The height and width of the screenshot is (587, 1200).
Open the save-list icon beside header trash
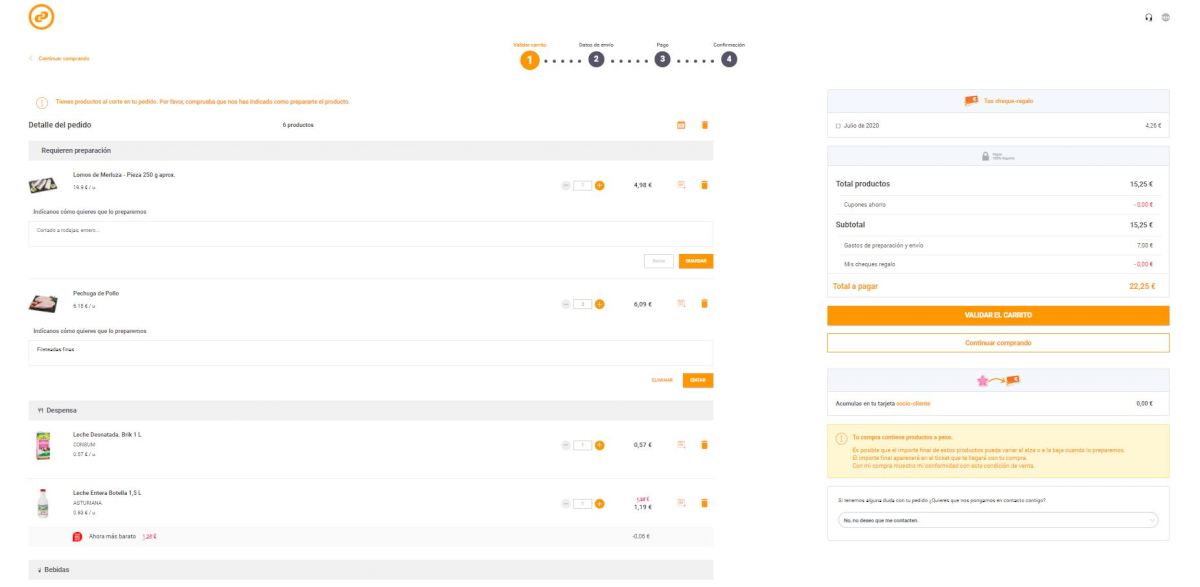[x=681, y=125]
